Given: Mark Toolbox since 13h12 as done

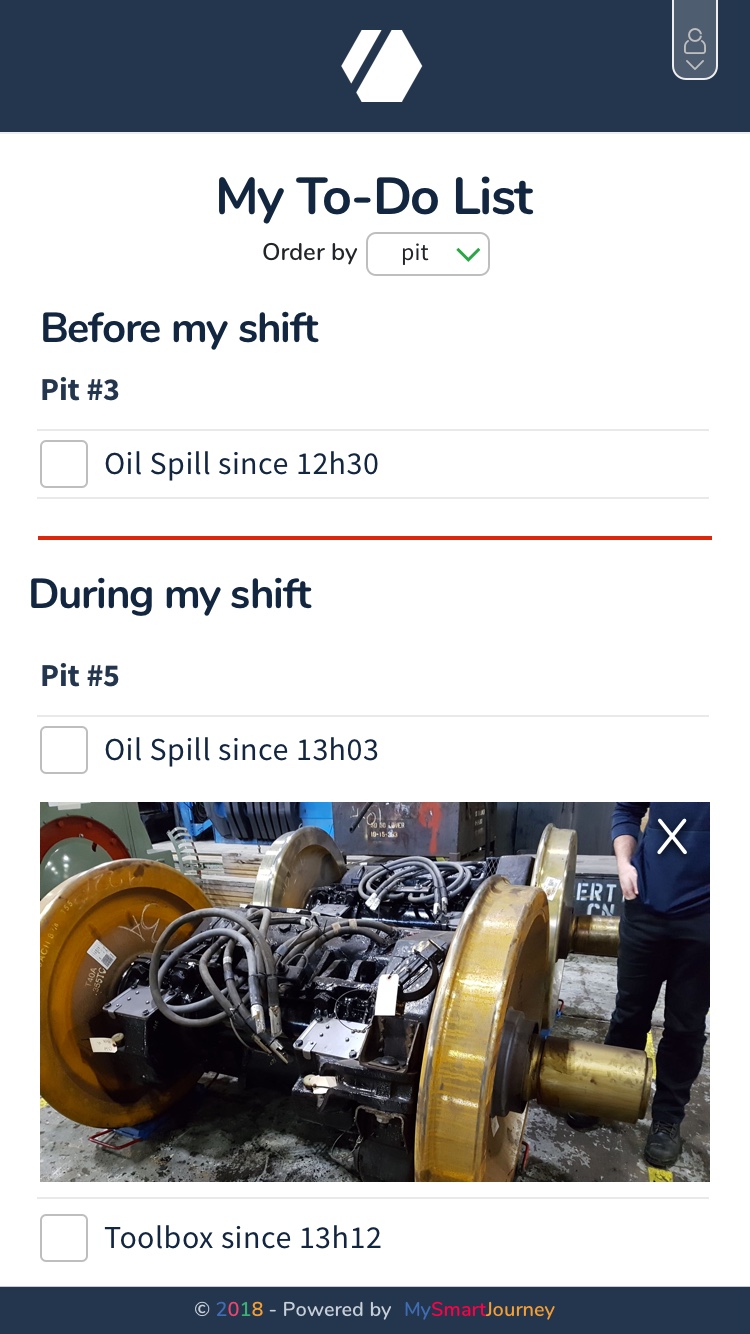Looking at the screenshot, I should [x=64, y=1238].
